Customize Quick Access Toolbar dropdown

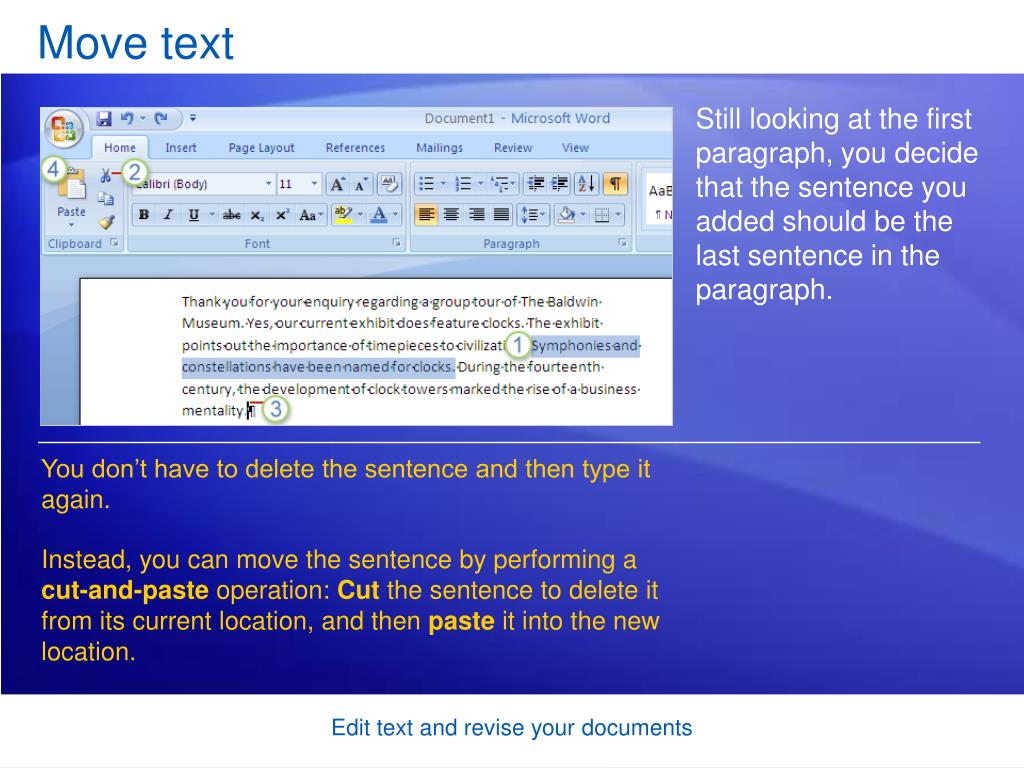tap(193, 119)
